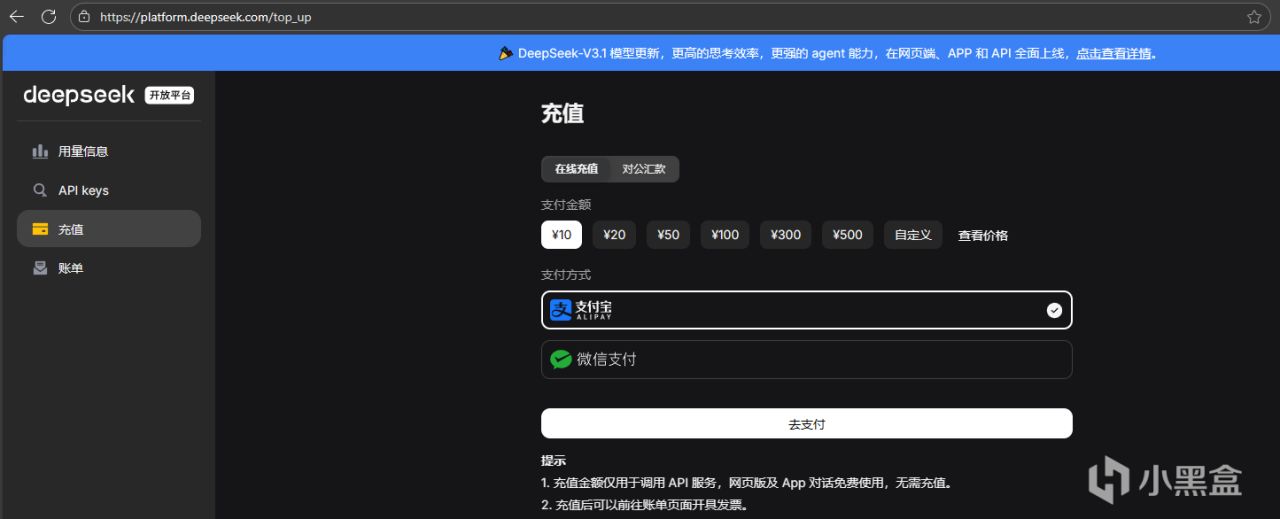Viewport: 1280px width, 519px height.
Task: Click the site info lock icon
Action: (x=84, y=17)
